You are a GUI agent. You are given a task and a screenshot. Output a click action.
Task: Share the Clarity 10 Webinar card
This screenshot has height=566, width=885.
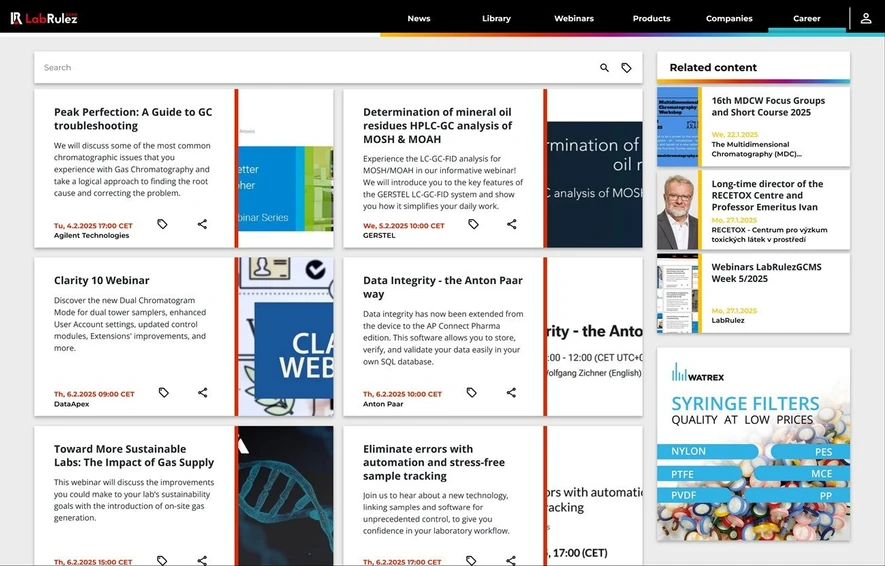tap(202, 392)
